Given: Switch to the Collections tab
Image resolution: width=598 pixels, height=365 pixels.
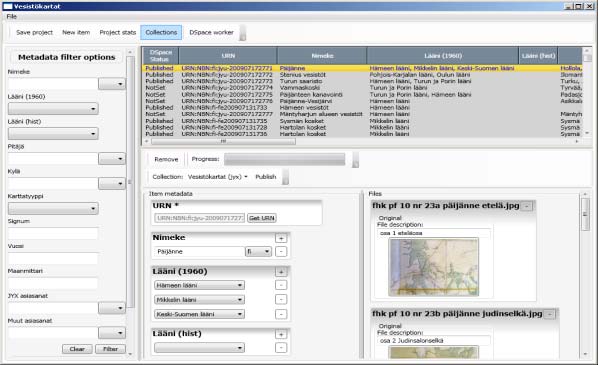Looking at the screenshot, I should 161,32.
